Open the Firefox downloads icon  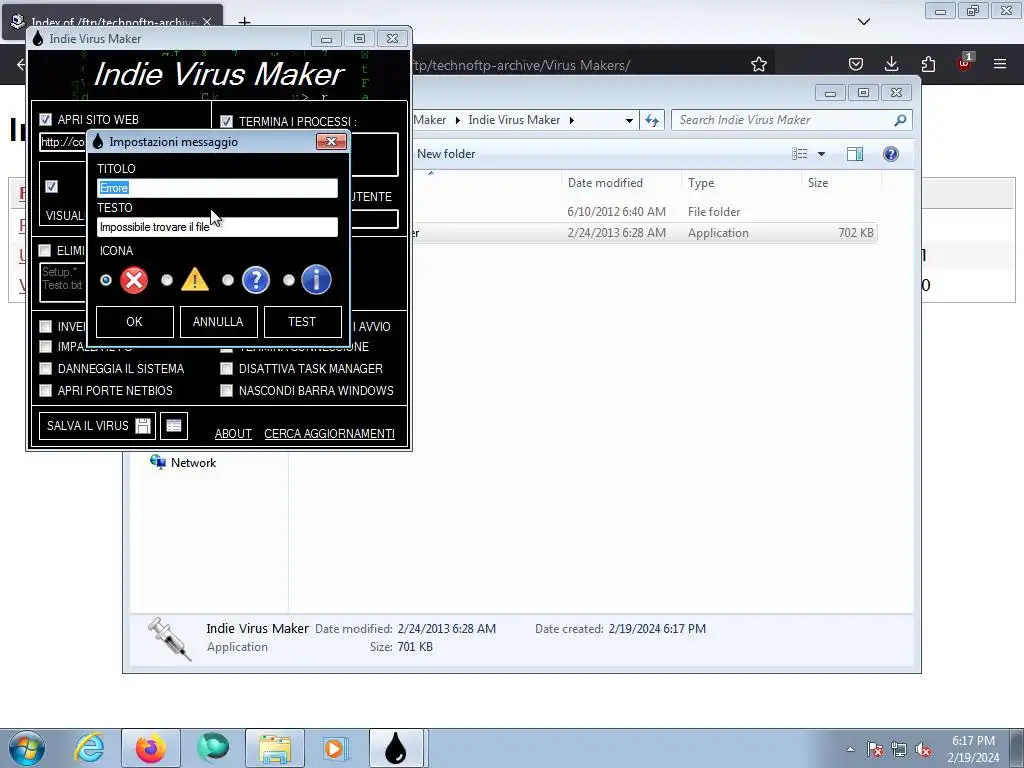[x=891, y=64]
